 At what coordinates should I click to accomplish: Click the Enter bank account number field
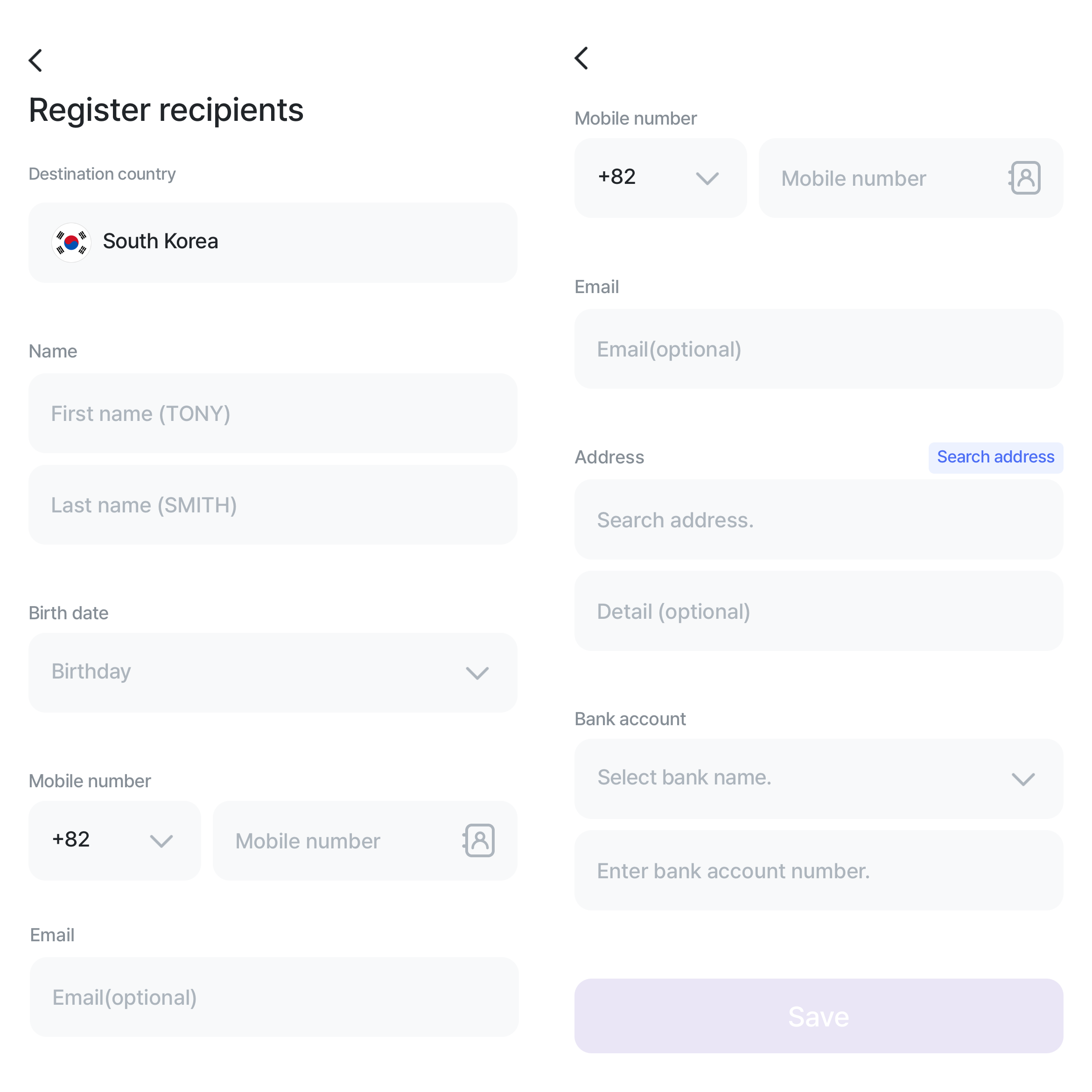819,870
